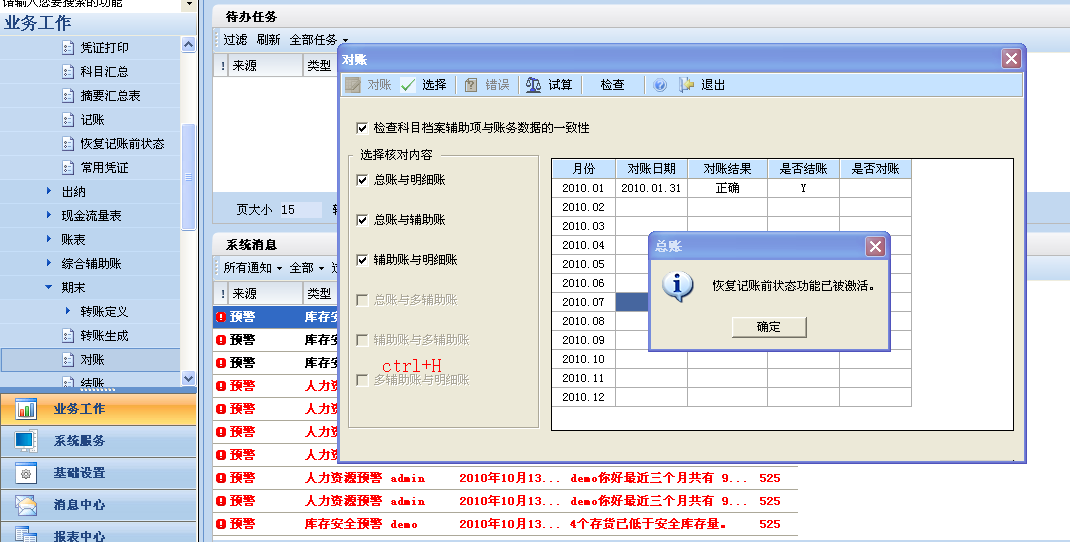This screenshot has width=1070, height=542.
Task: Click the 错误 toolbar icon
Action: click(471, 85)
